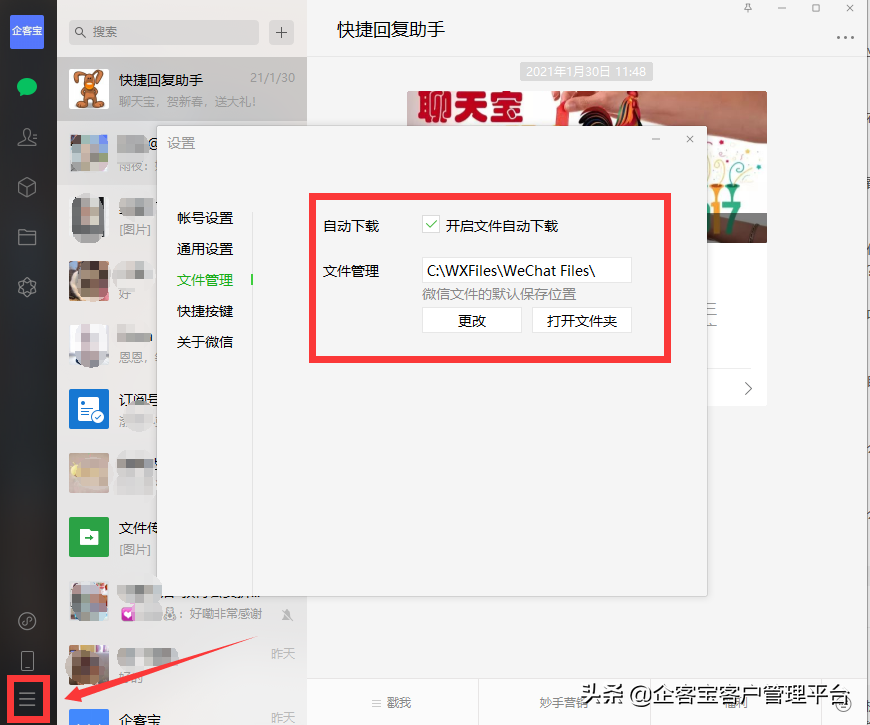Close the 设置 dialog
Screen dimensions: 870x725
(690, 139)
